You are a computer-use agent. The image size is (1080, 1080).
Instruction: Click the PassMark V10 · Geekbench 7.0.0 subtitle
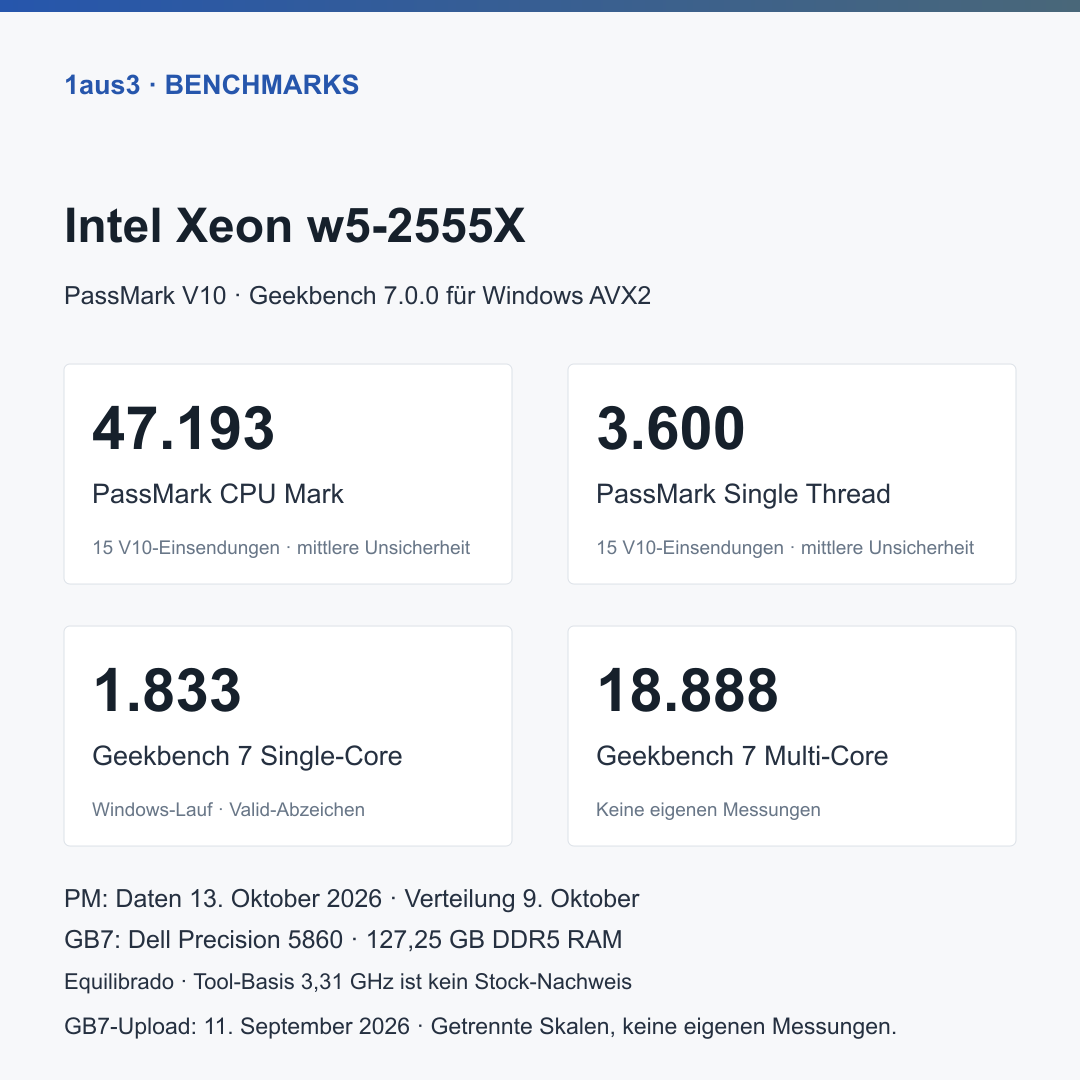[x=357, y=295]
